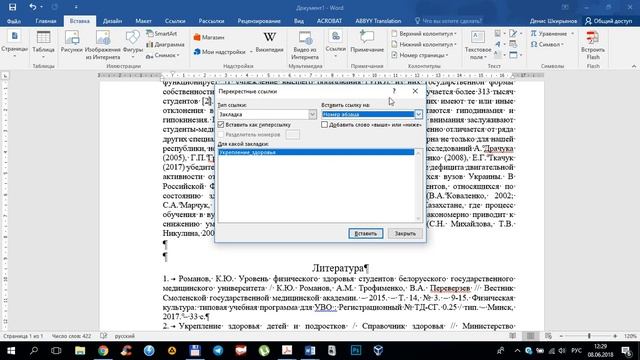Insert Видео из Интернета online video

[305, 45]
